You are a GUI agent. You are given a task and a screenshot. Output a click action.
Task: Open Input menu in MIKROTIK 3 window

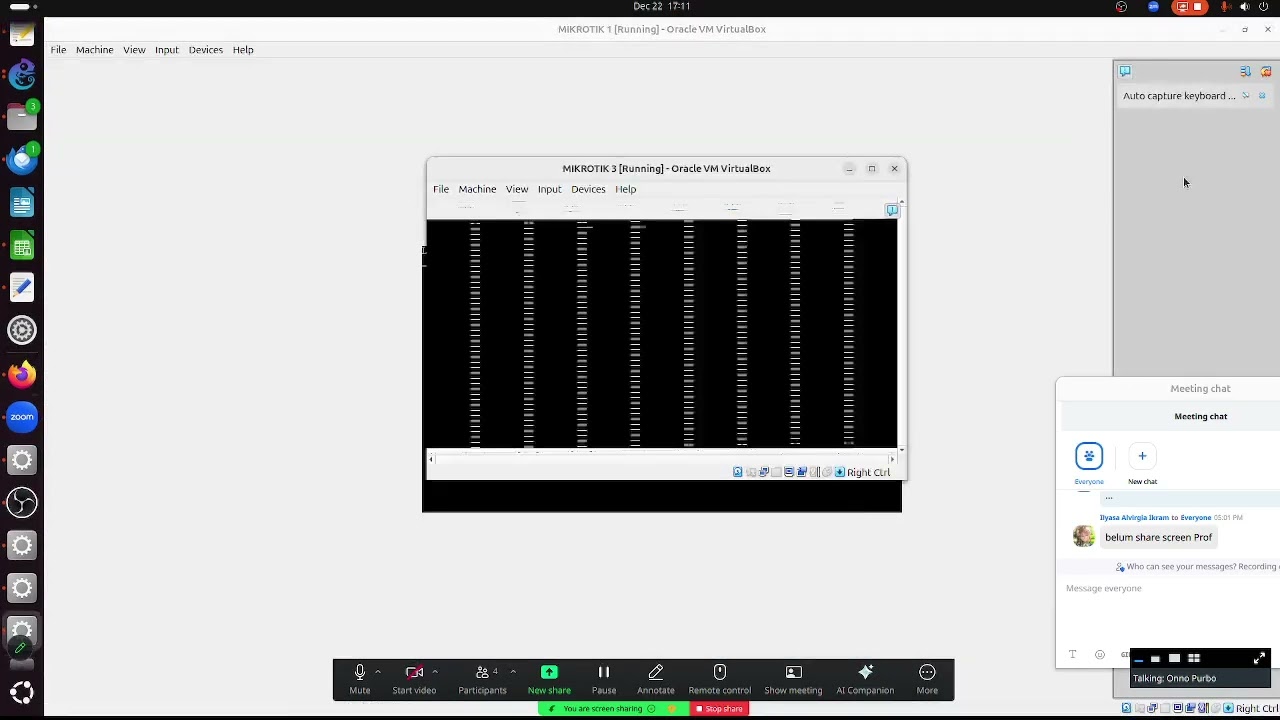[x=550, y=189]
